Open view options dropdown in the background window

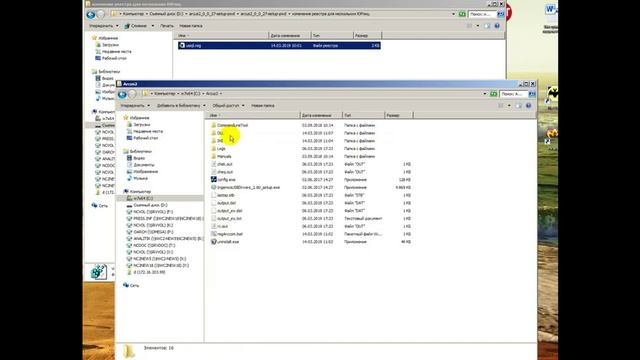(478, 26)
